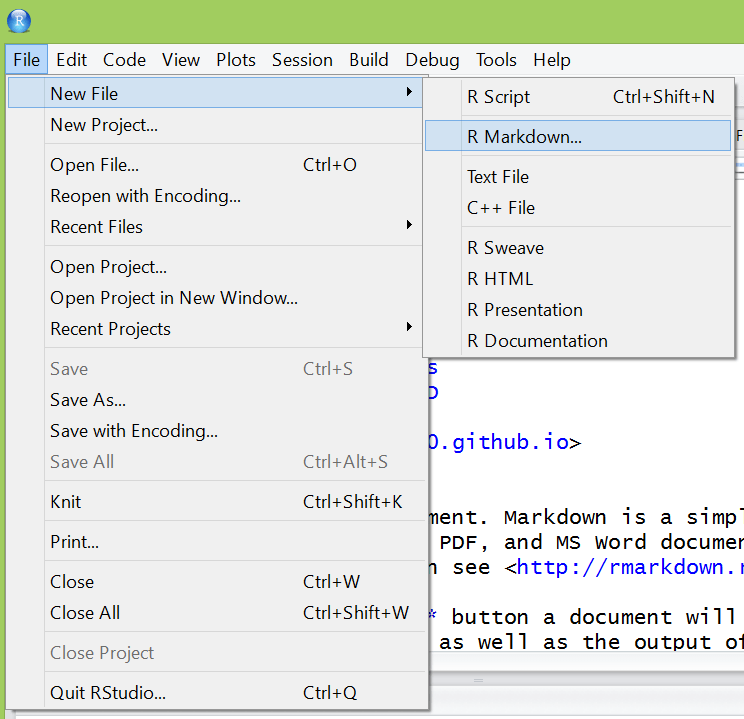The width and height of the screenshot is (744, 719).
Task: Click Knit in the File menu
Action: point(215,502)
